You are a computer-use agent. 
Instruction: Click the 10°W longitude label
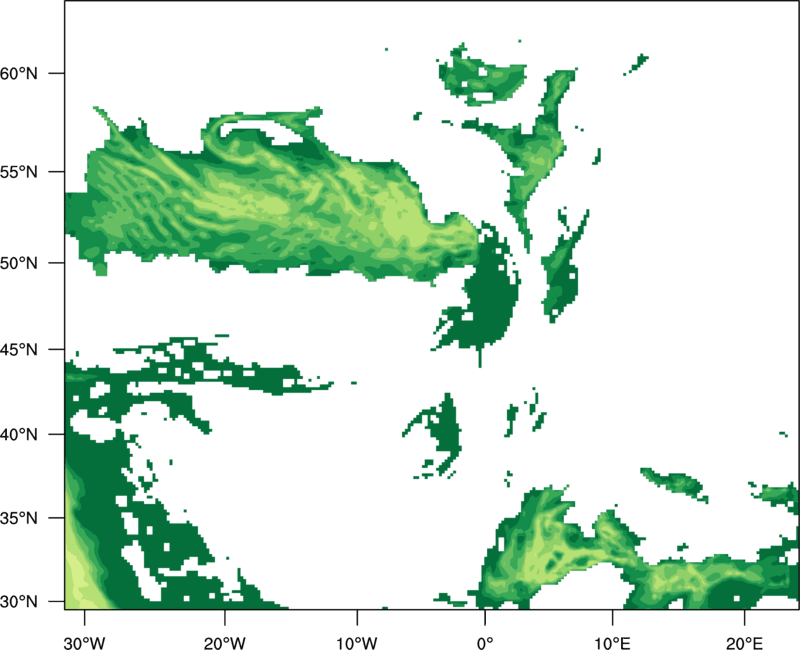point(357,643)
